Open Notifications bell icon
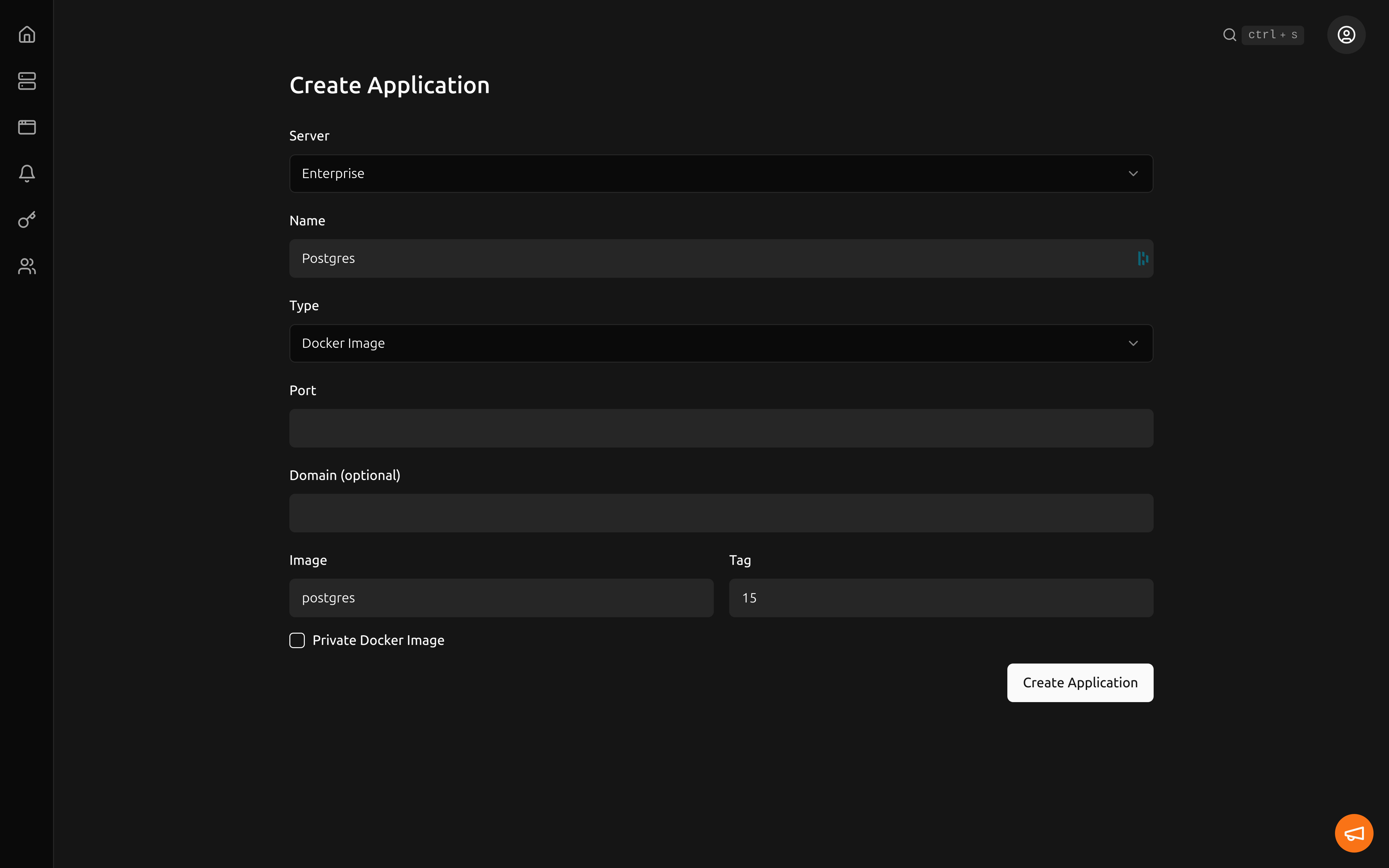The width and height of the screenshot is (1389, 868). click(27, 173)
